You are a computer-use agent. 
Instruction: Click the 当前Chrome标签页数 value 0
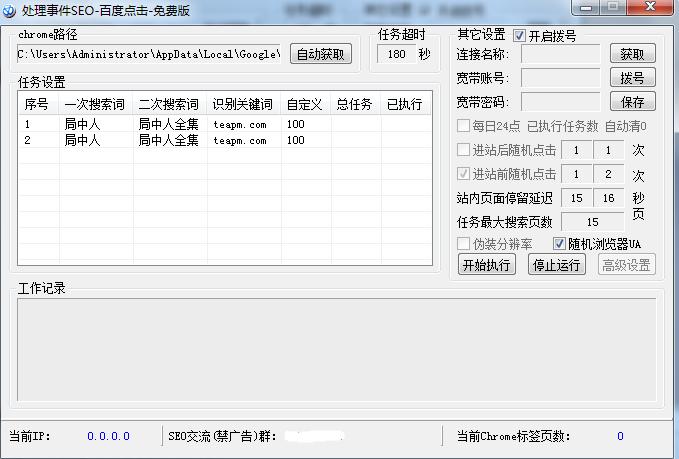click(x=620, y=436)
